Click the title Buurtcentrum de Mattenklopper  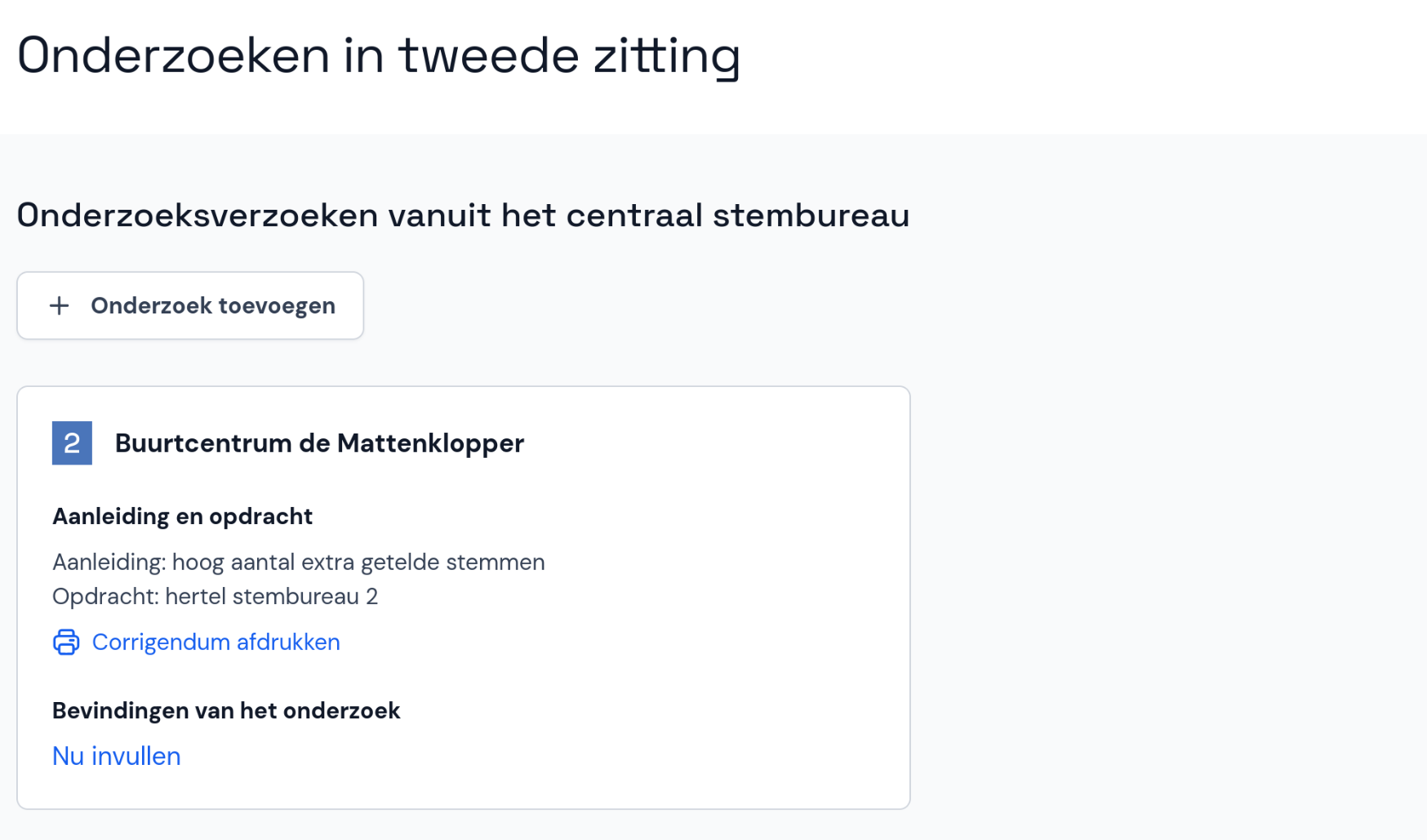318,443
